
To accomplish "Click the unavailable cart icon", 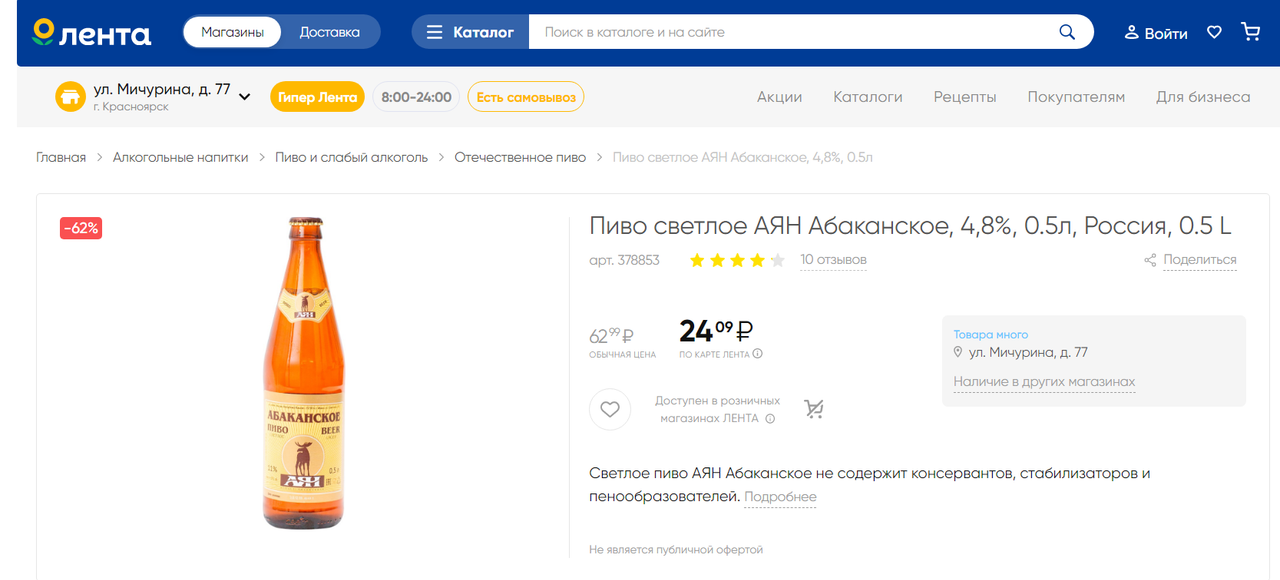I will (x=814, y=409).
